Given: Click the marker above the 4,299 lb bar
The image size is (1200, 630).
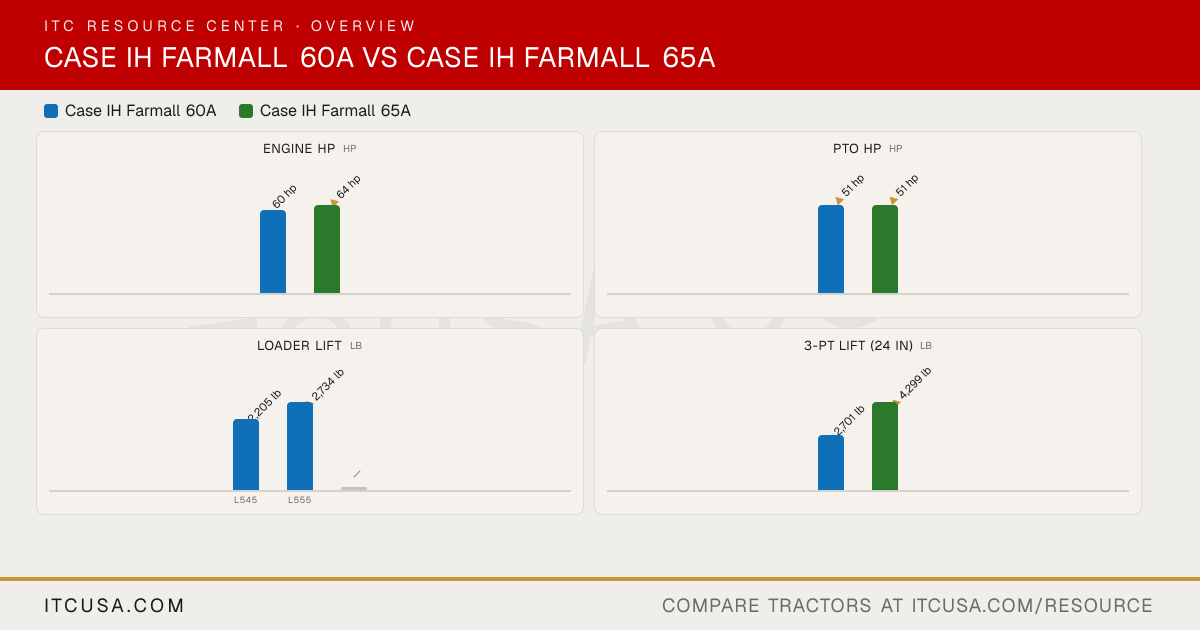Looking at the screenshot, I should 896,402.
